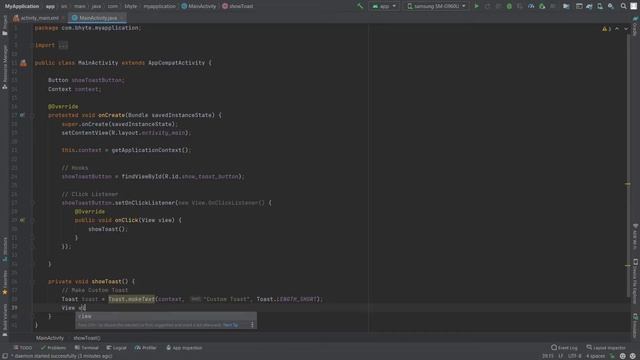Image resolution: width=640 pixels, height=360 pixels.
Task: Click the Profile app icon in toolbar
Action: tap(531, 6)
